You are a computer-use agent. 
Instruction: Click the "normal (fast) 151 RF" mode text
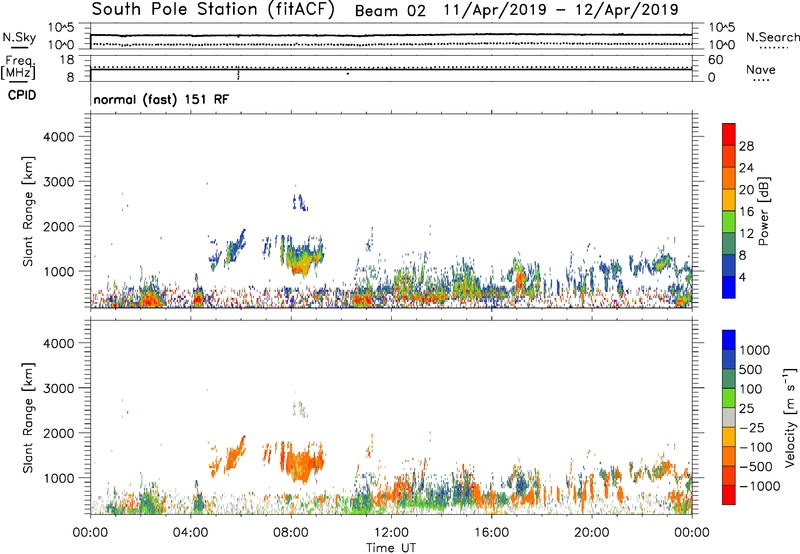[161, 99]
